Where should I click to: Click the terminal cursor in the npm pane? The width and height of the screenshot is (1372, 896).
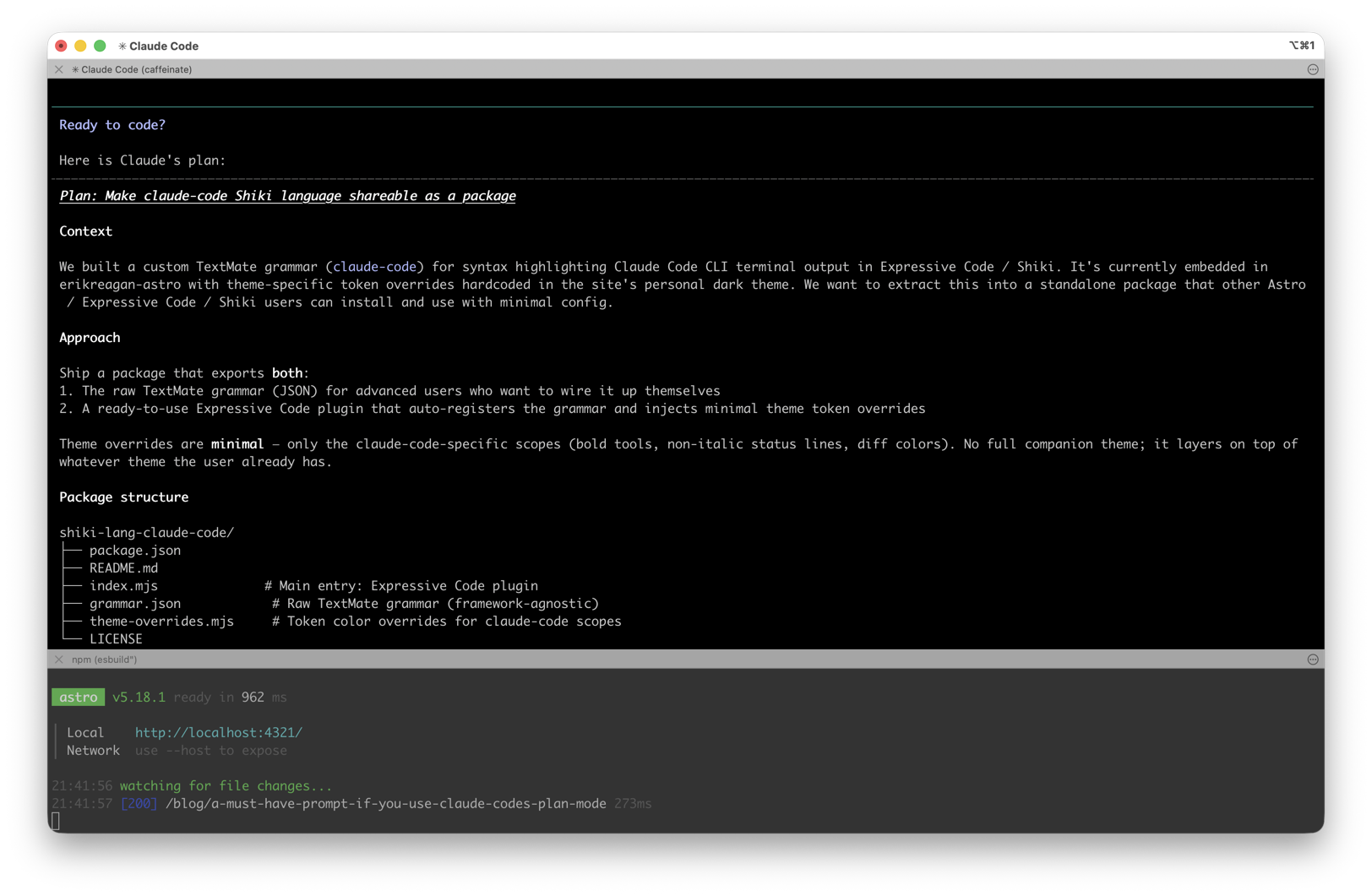(x=56, y=821)
